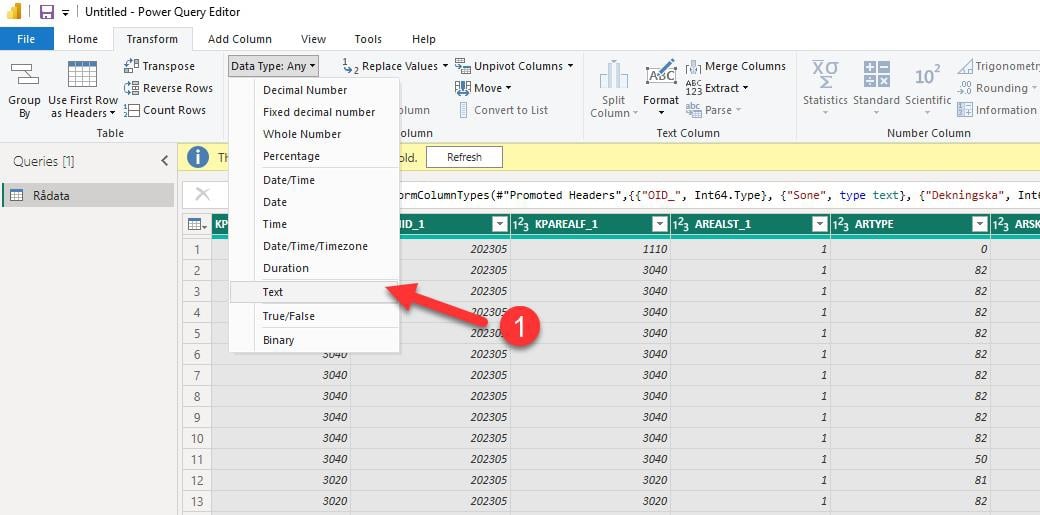The image size is (1040, 515).
Task: Select the Rådata query in list
Action: point(52,195)
